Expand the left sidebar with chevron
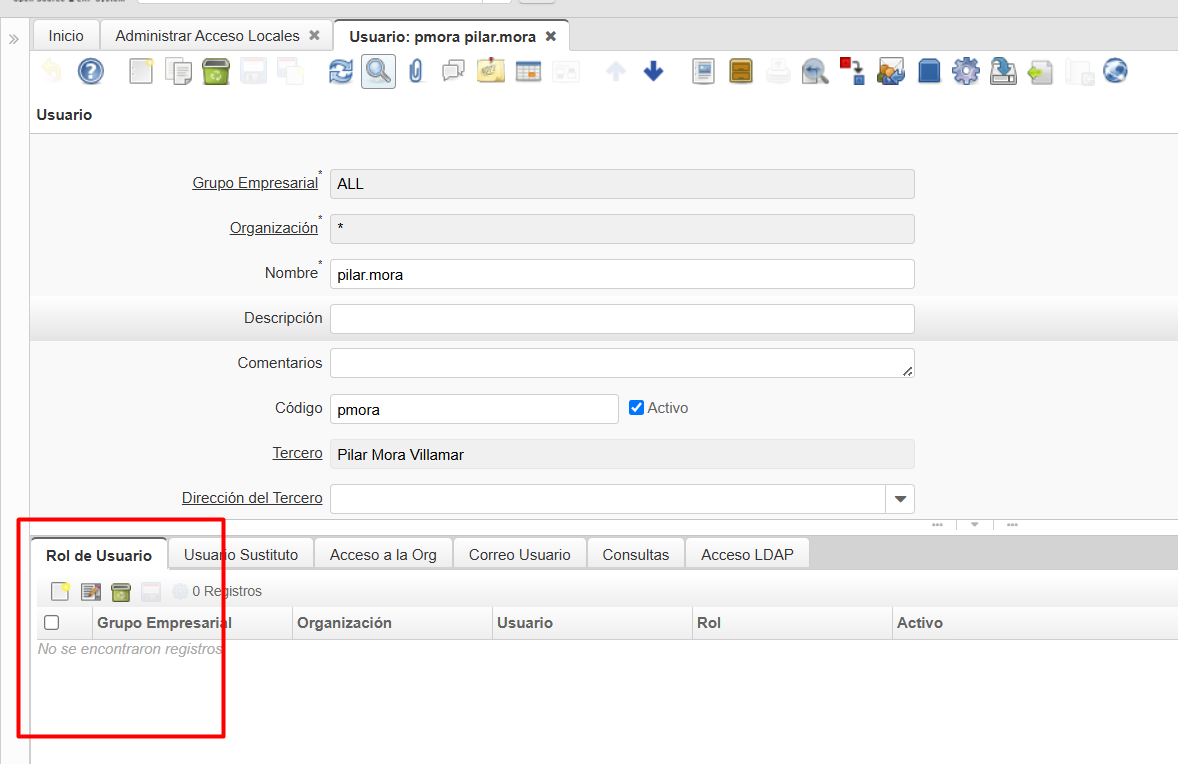The image size is (1178, 764). coord(14,39)
